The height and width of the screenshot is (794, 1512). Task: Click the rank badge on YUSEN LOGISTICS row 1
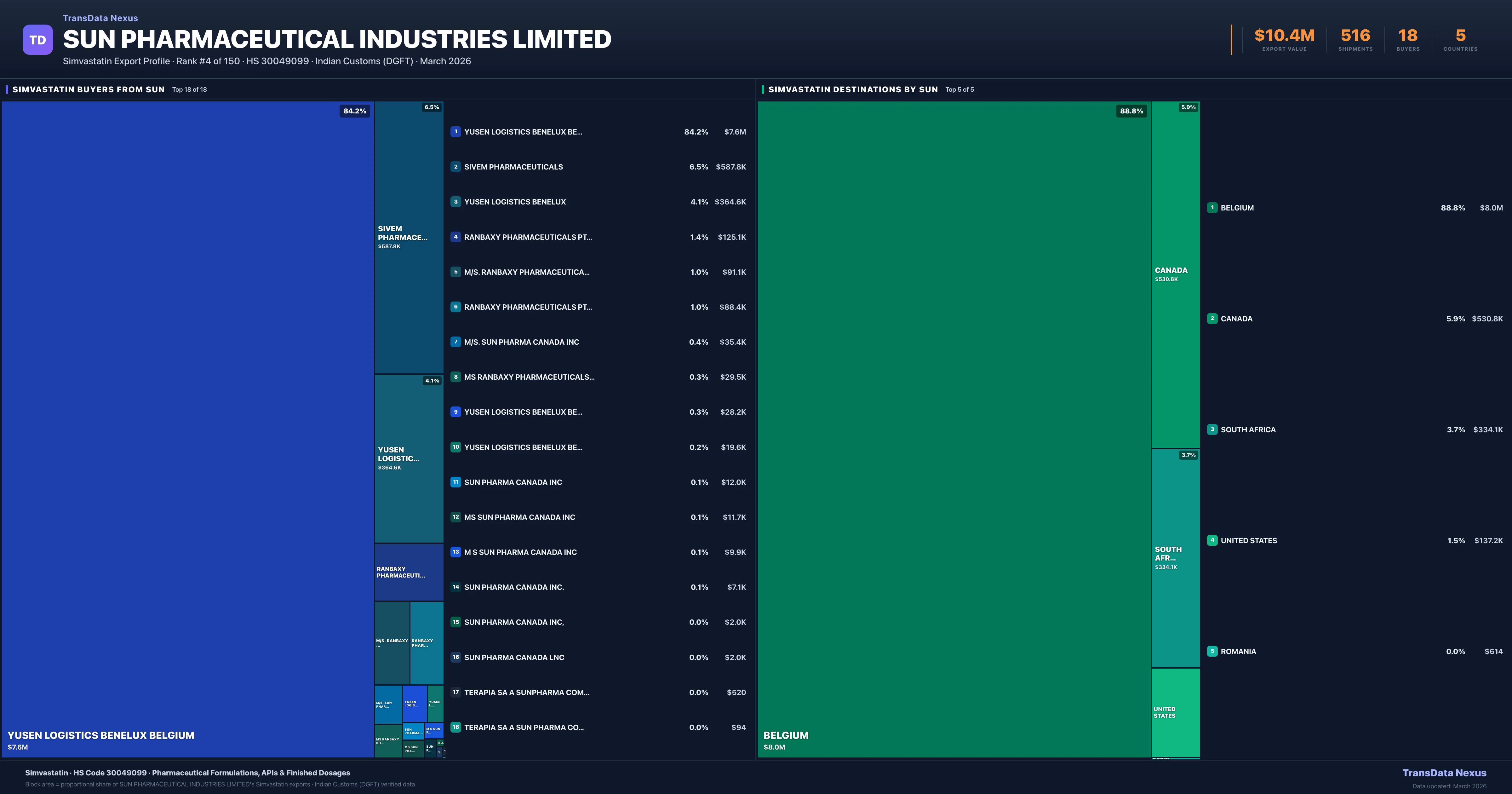[456, 132]
